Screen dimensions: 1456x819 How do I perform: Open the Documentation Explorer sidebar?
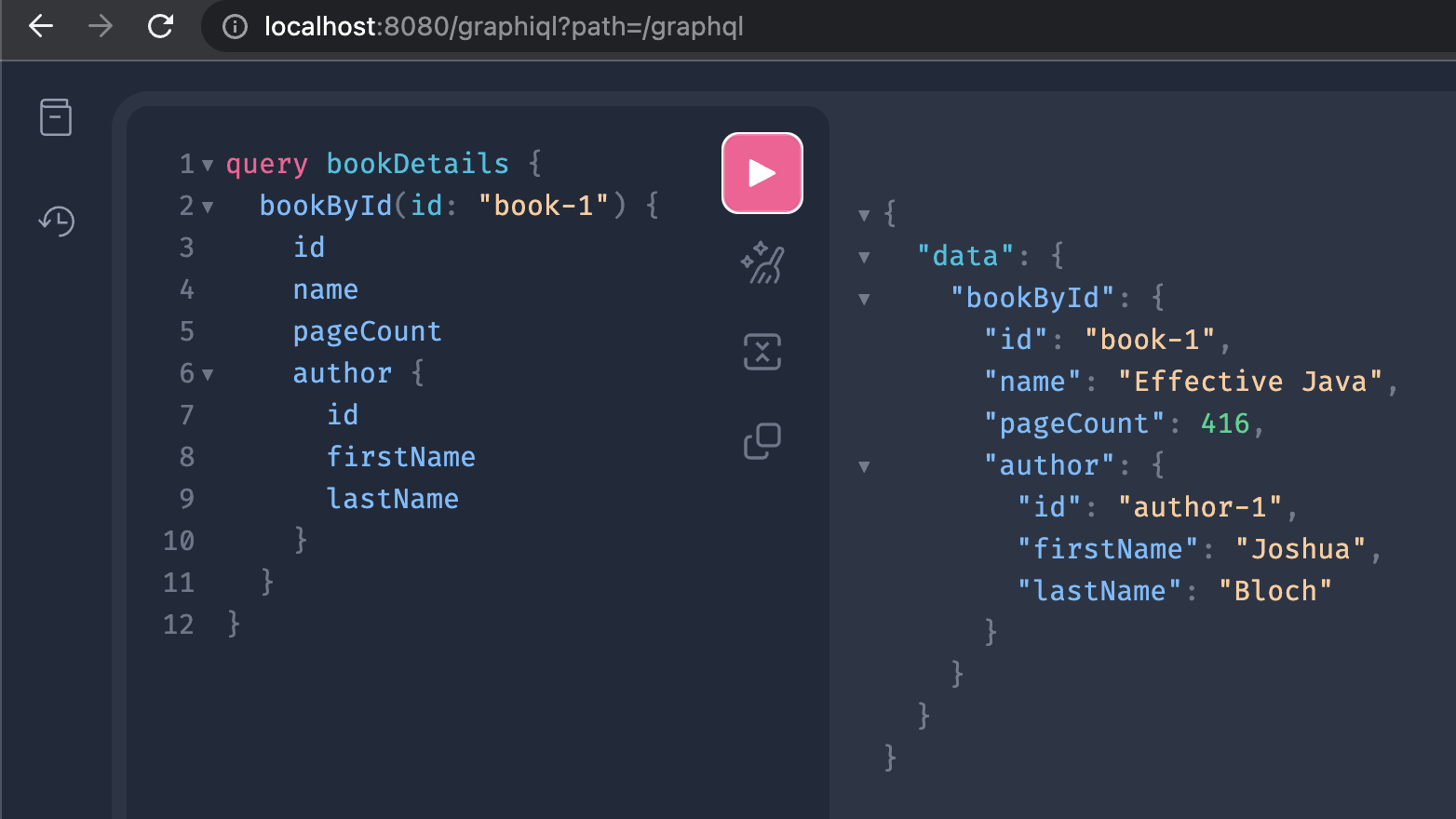(x=56, y=117)
